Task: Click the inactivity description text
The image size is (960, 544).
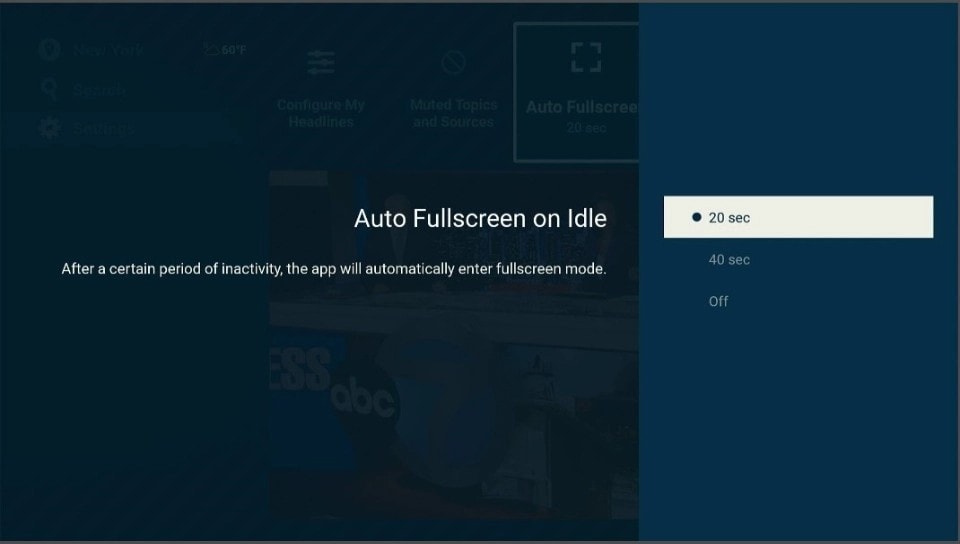Action: click(x=334, y=269)
